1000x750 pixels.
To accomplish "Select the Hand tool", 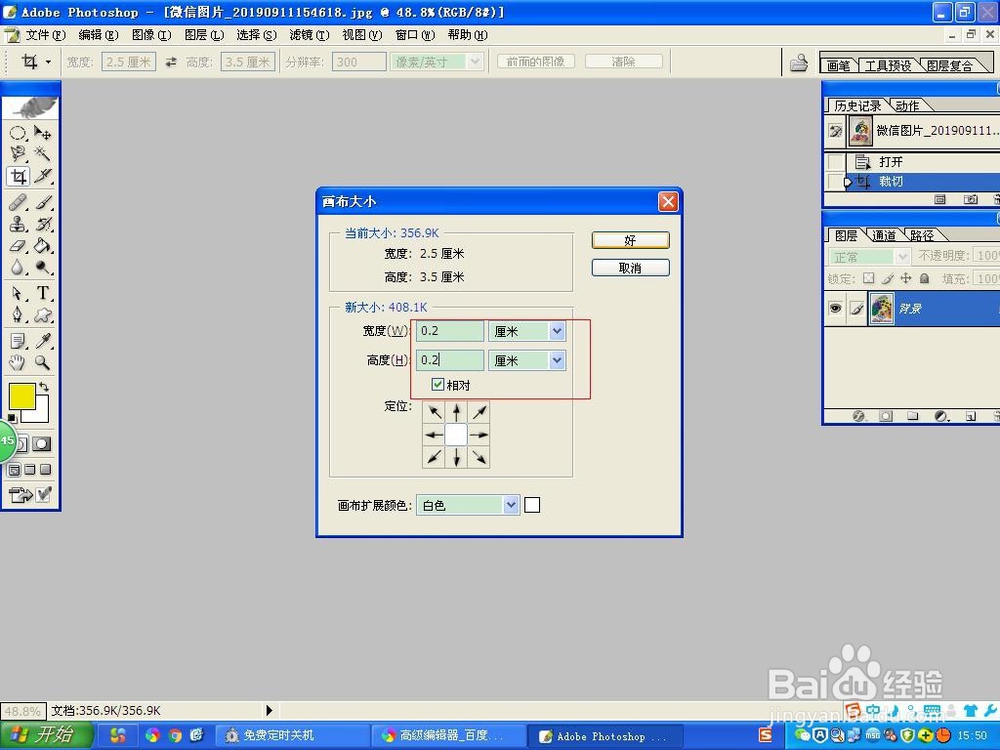I will pos(17,363).
